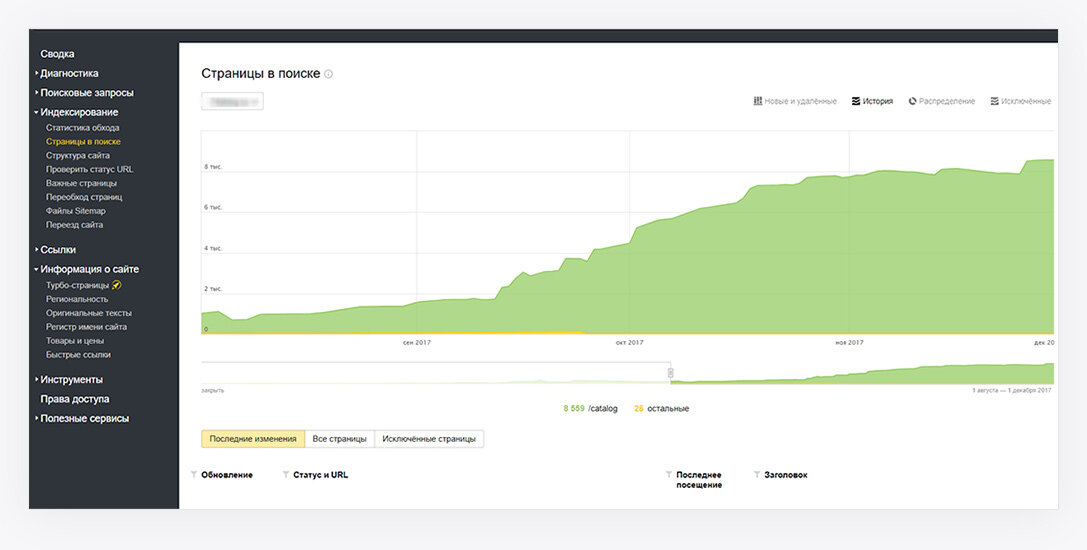The image size is (1087, 550).
Task: Click the mini timeline overview chart
Action: [x=627, y=373]
